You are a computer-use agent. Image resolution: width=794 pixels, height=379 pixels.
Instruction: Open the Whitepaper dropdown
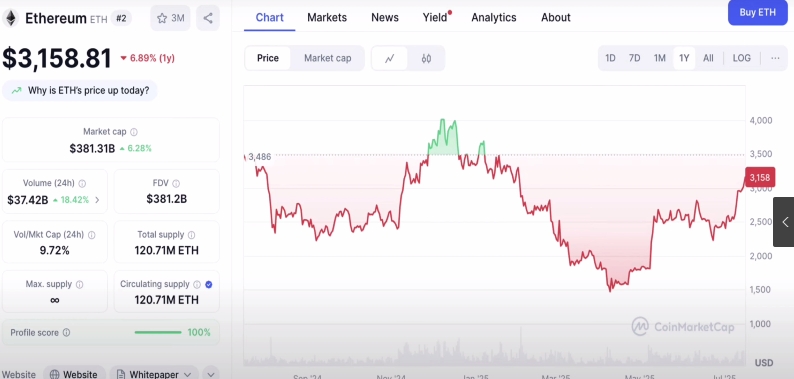(154, 374)
